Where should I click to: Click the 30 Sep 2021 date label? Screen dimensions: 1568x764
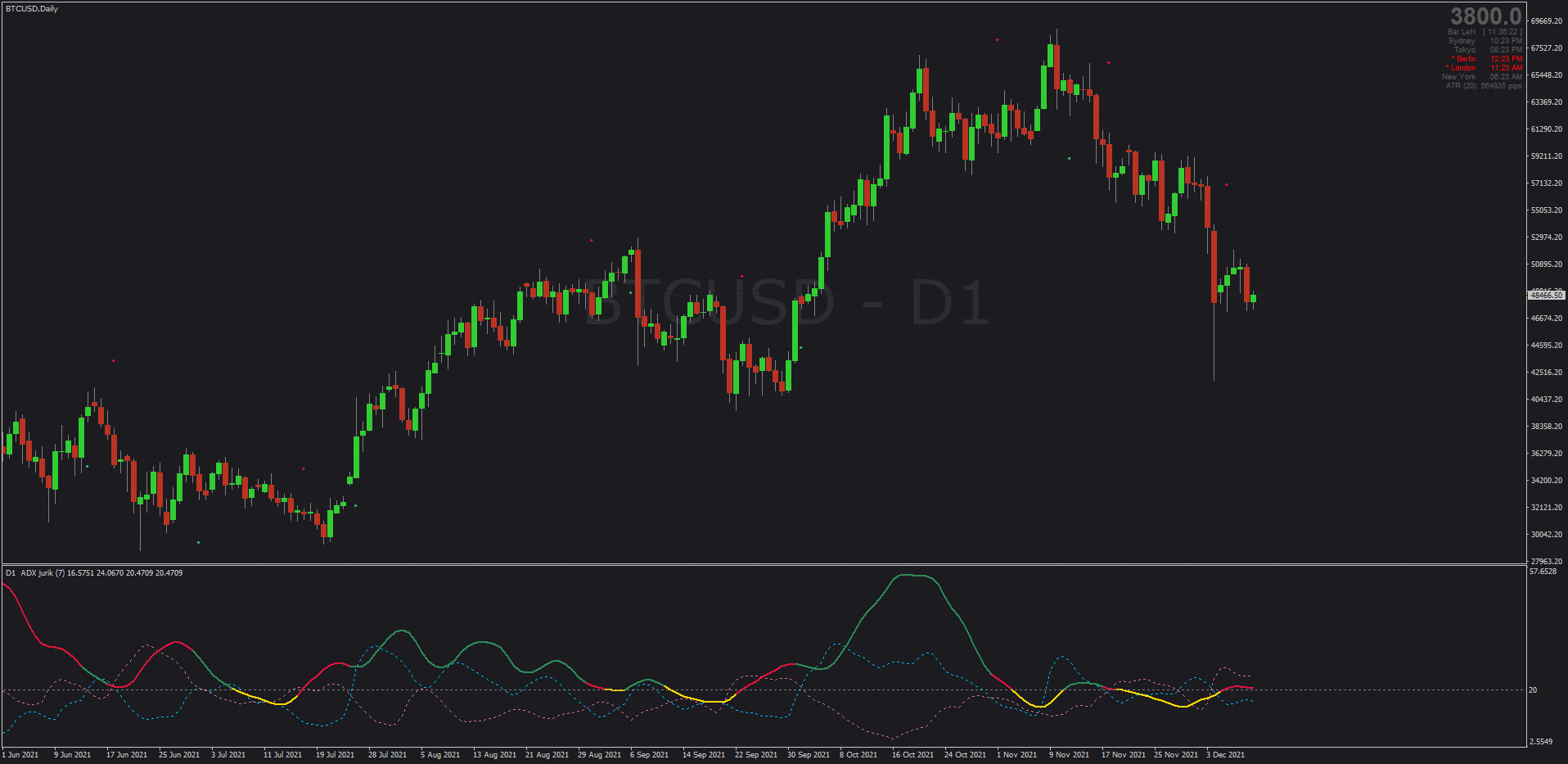pos(809,755)
